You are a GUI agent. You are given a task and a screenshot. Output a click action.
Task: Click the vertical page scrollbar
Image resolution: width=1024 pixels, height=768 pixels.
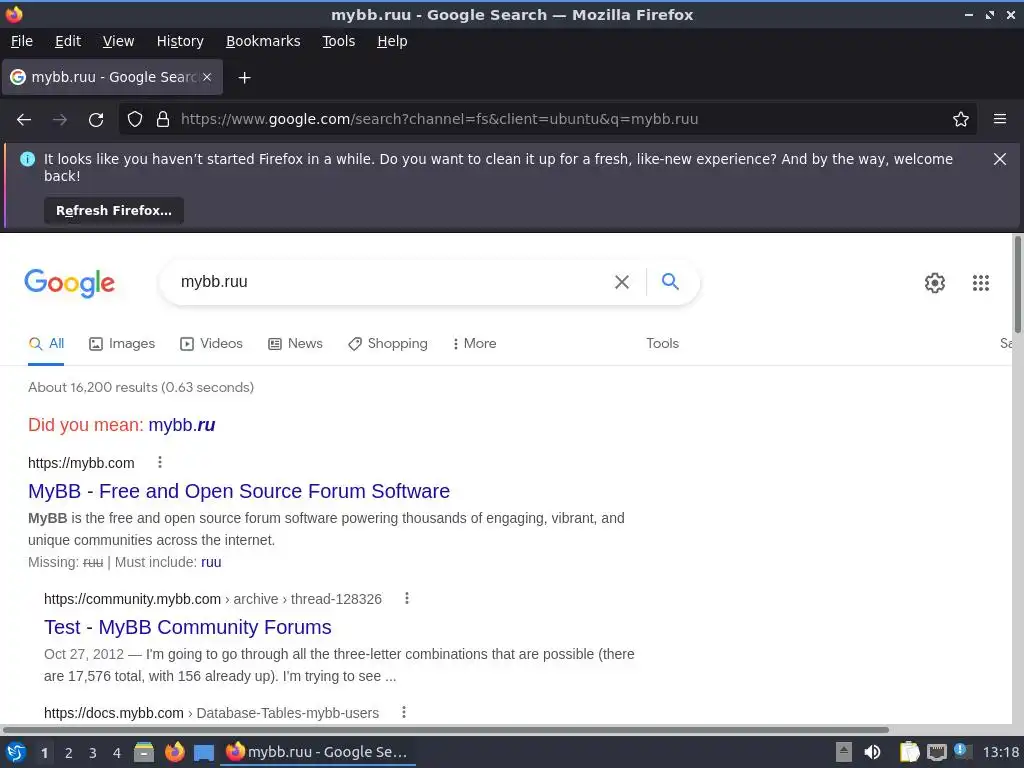[x=1017, y=284]
